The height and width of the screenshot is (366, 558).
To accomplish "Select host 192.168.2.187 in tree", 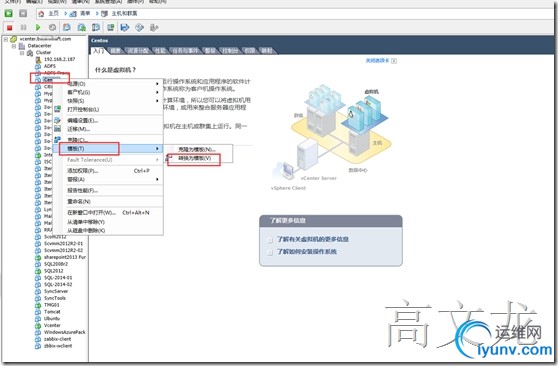I will tap(59, 59).
